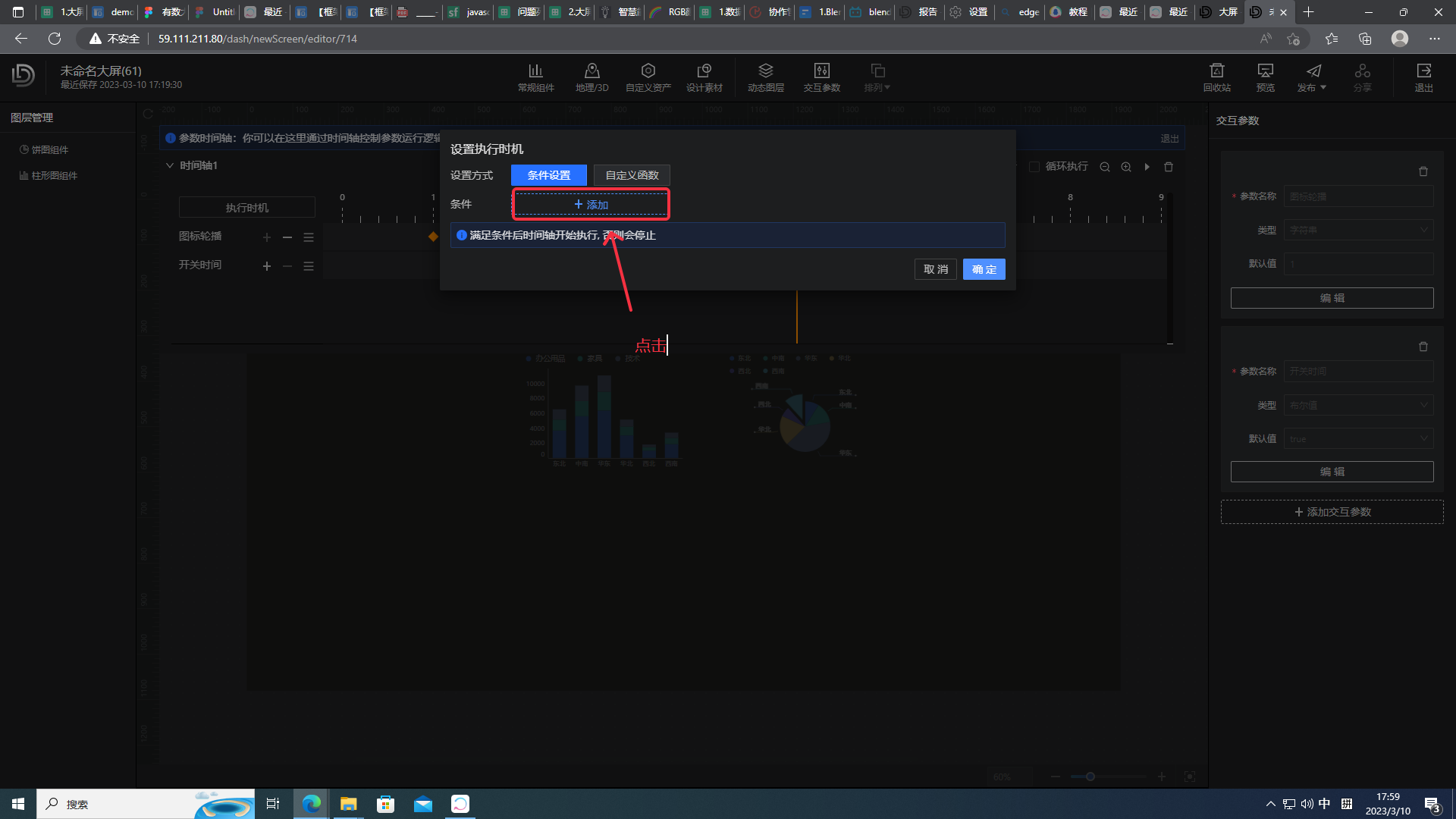
Task: Click the 执行时机 button
Action: (247, 208)
